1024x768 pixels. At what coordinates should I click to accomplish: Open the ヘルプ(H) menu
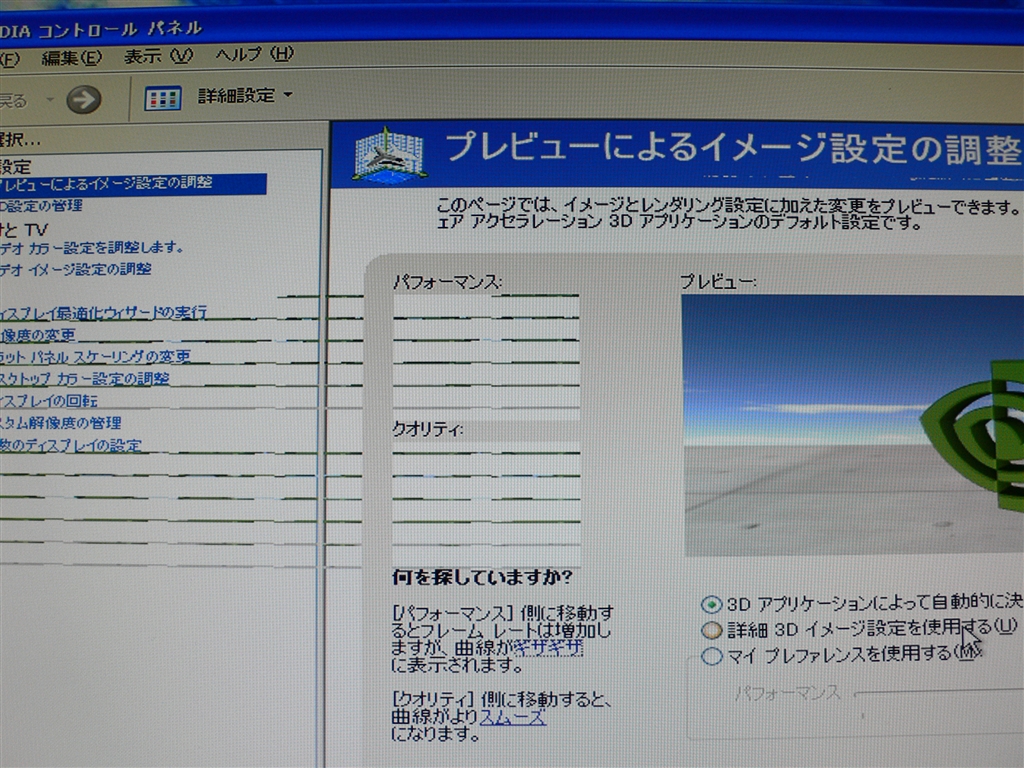(254, 54)
